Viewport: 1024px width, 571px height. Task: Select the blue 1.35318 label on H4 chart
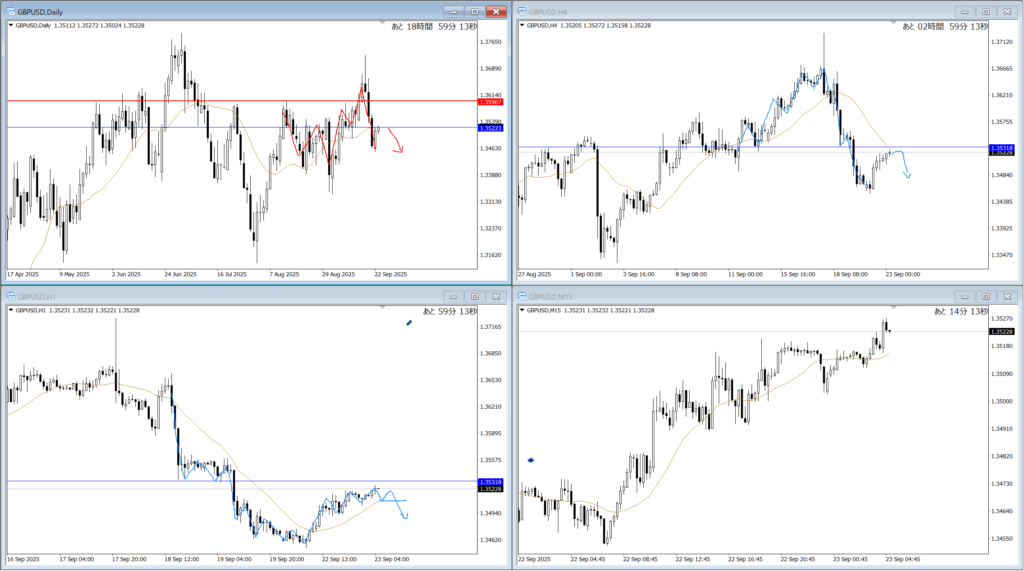tap(1003, 147)
